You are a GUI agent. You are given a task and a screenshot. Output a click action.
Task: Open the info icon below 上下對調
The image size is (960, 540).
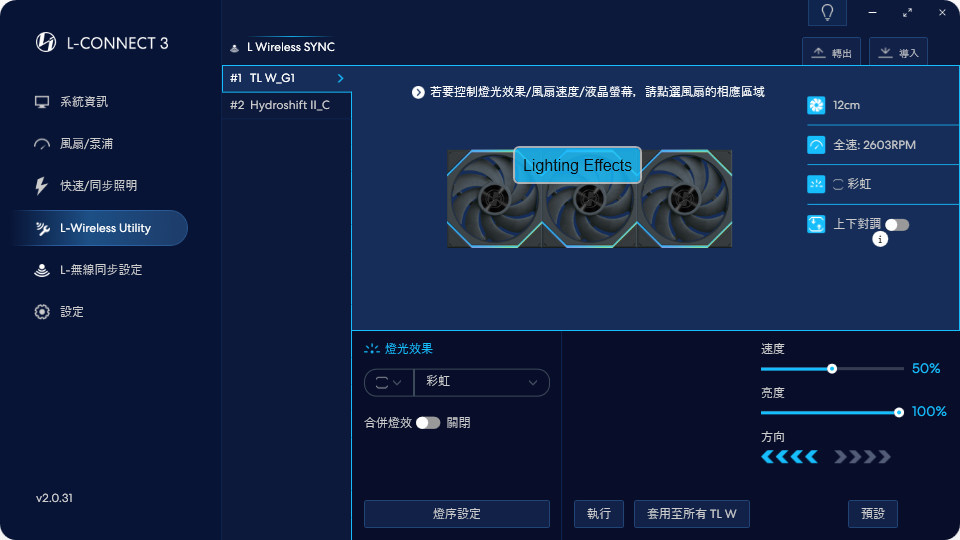pyautogui.click(x=880, y=239)
